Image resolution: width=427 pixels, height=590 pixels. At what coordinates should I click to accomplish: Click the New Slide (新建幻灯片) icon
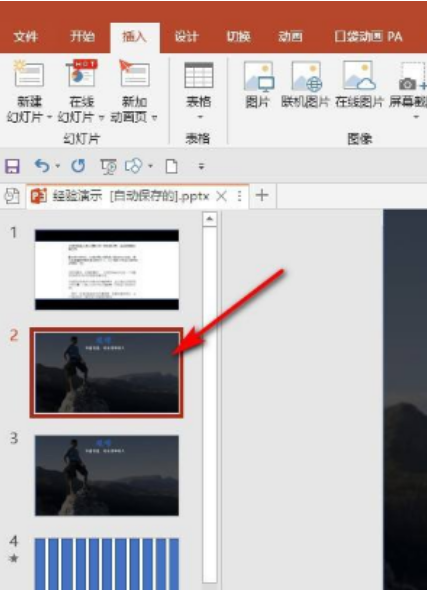coord(29,74)
